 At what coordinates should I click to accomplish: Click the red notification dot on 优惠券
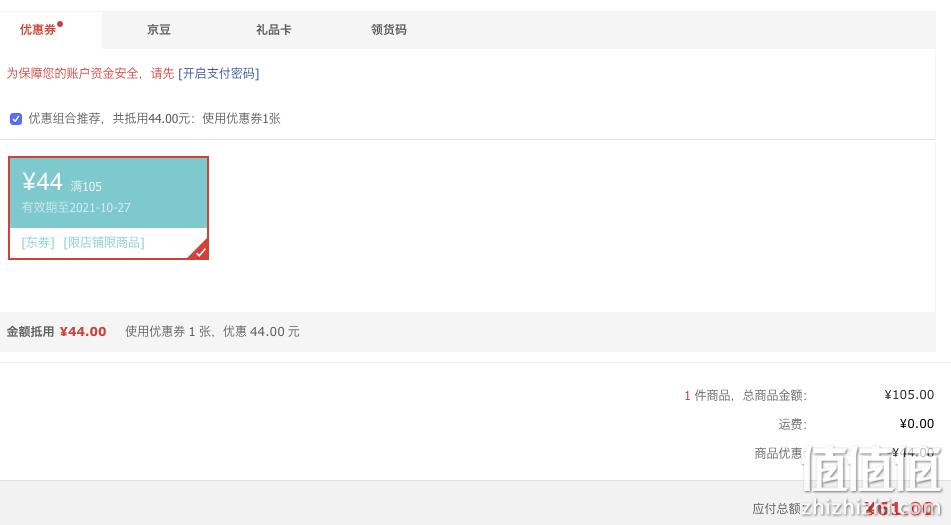60,24
